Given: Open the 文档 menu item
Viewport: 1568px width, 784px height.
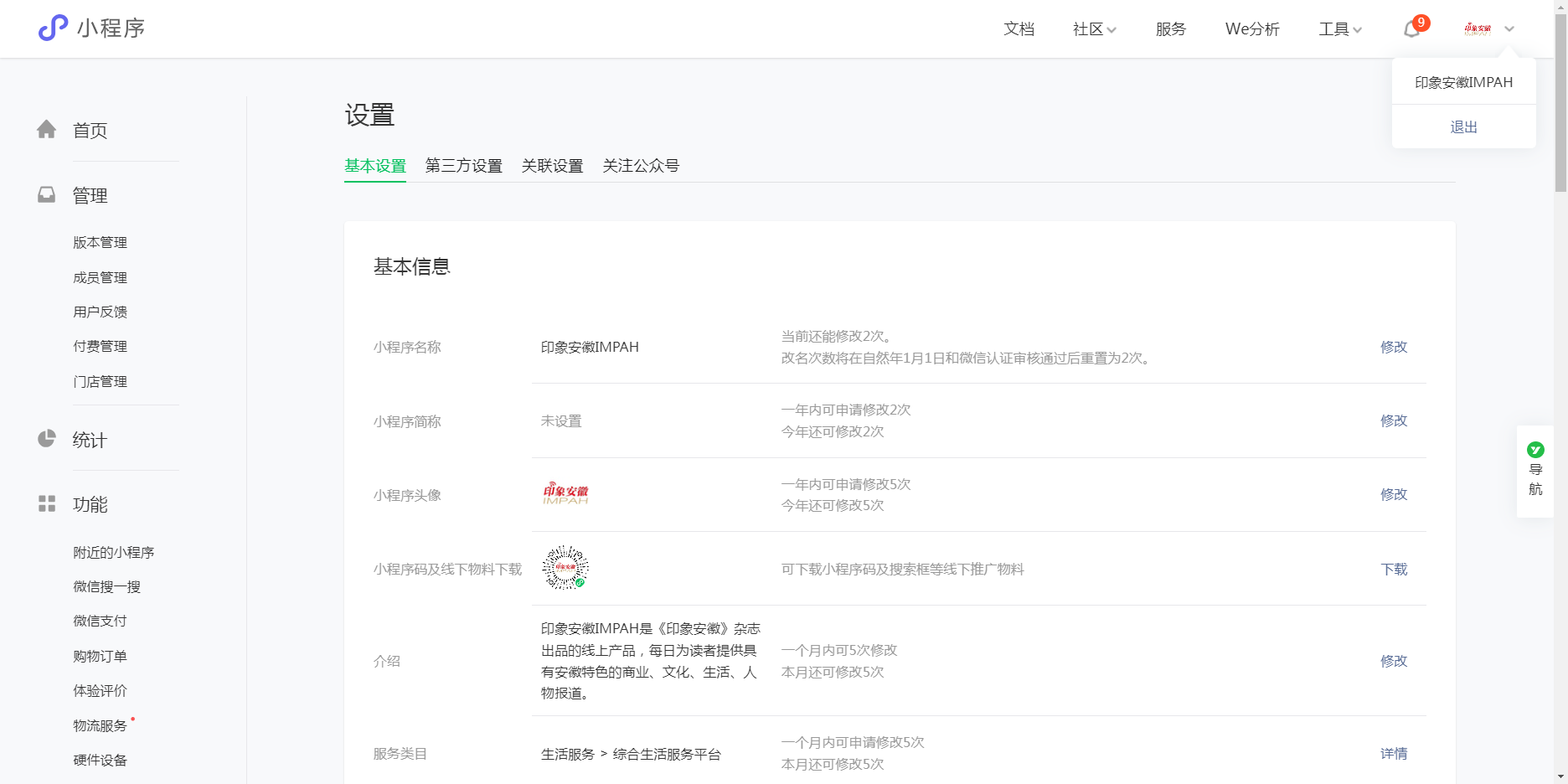Looking at the screenshot, I should pos(1019,29).
